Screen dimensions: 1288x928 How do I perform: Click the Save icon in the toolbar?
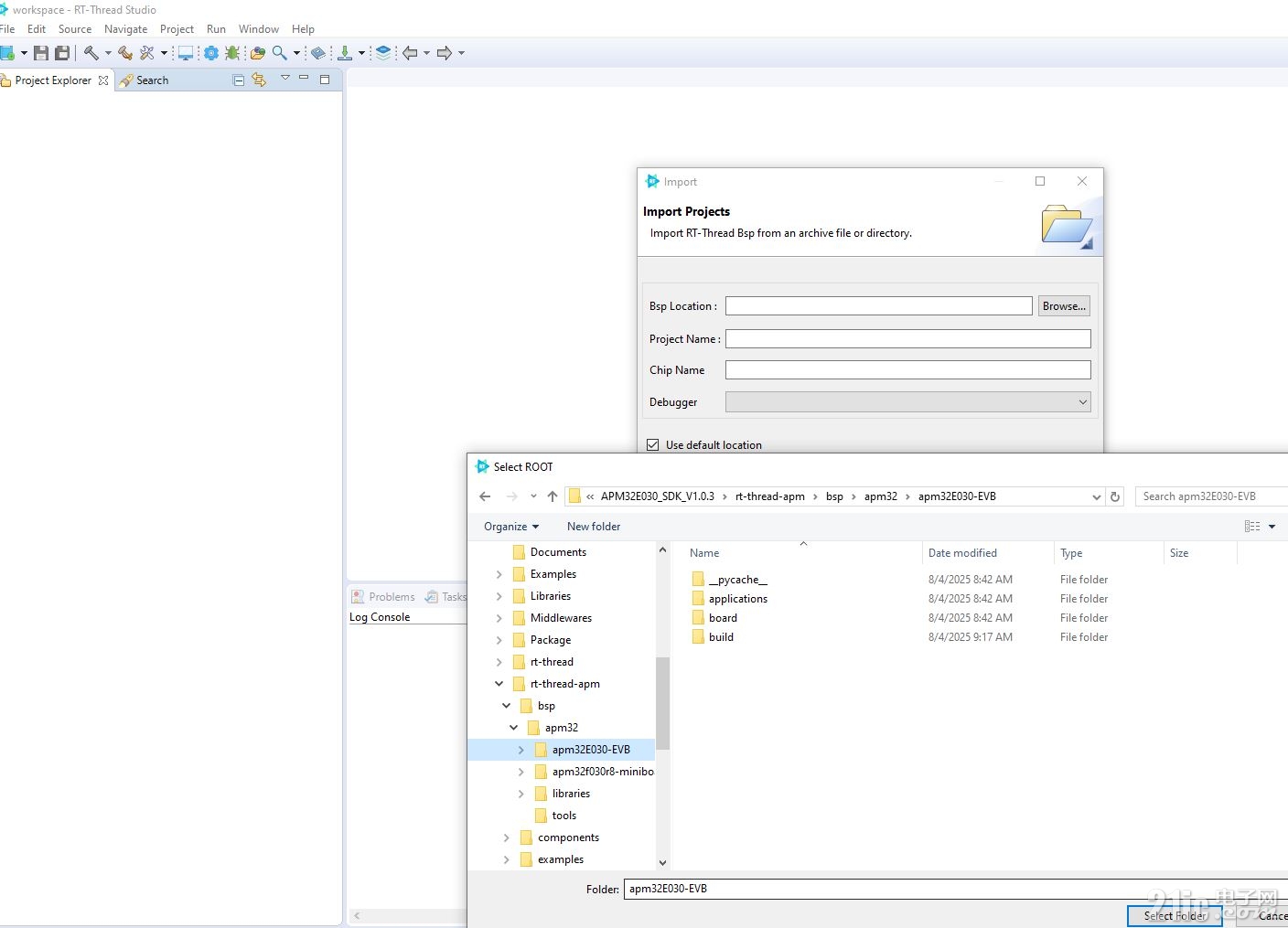[41, 53]
